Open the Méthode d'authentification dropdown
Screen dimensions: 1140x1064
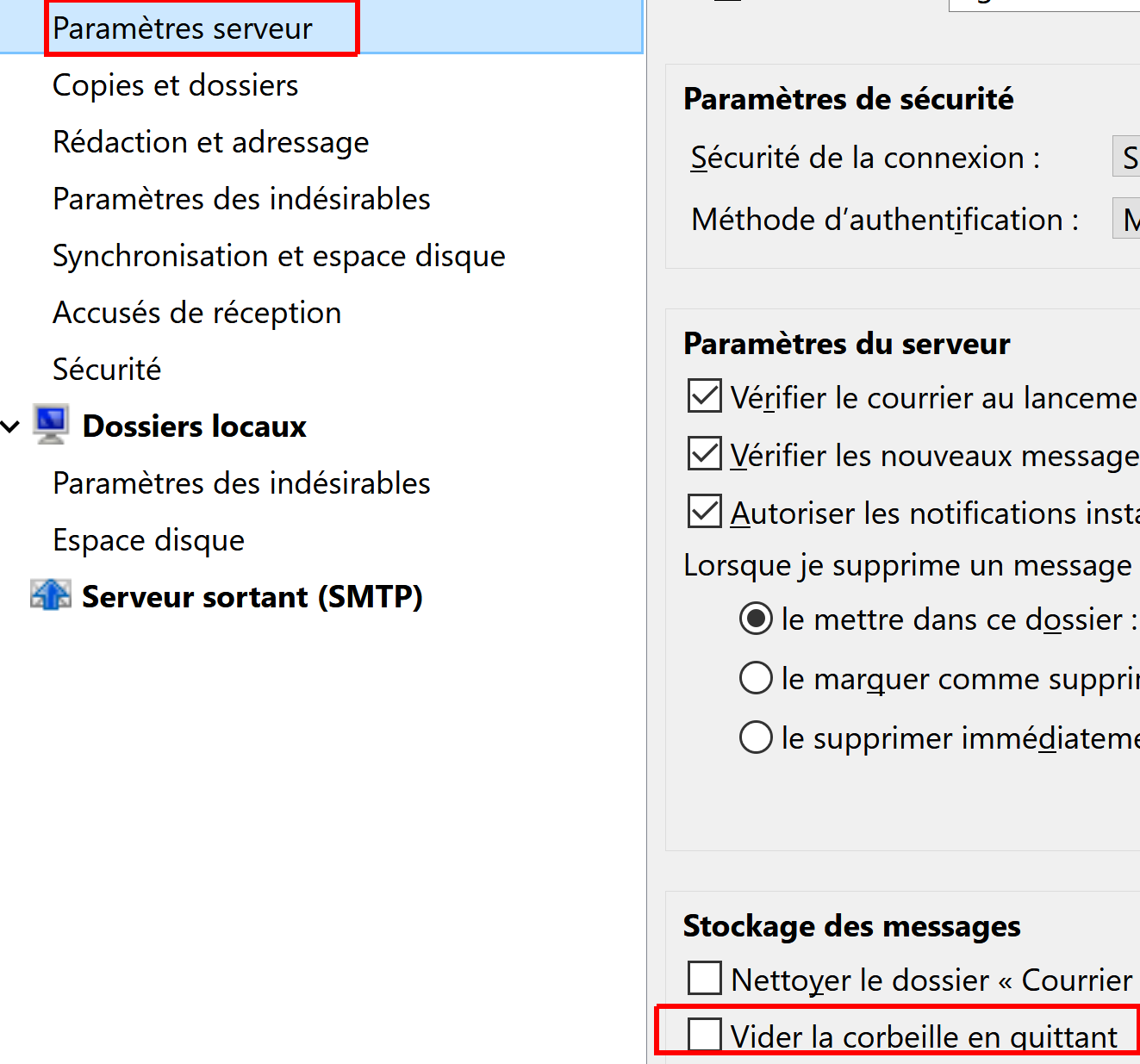(x=1127, y=220)
